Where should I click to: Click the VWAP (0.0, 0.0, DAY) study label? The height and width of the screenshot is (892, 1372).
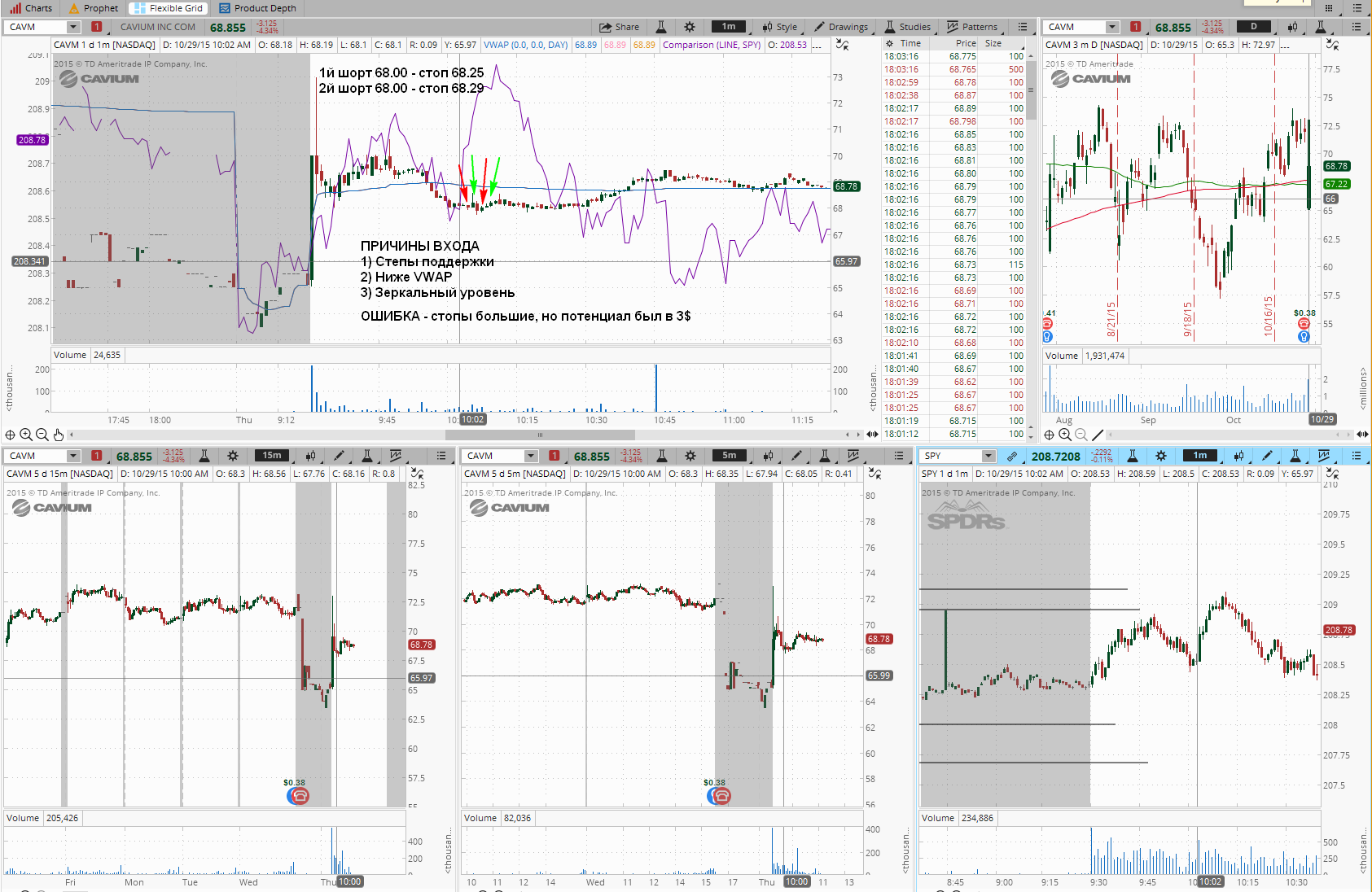[x=525, y=45]
